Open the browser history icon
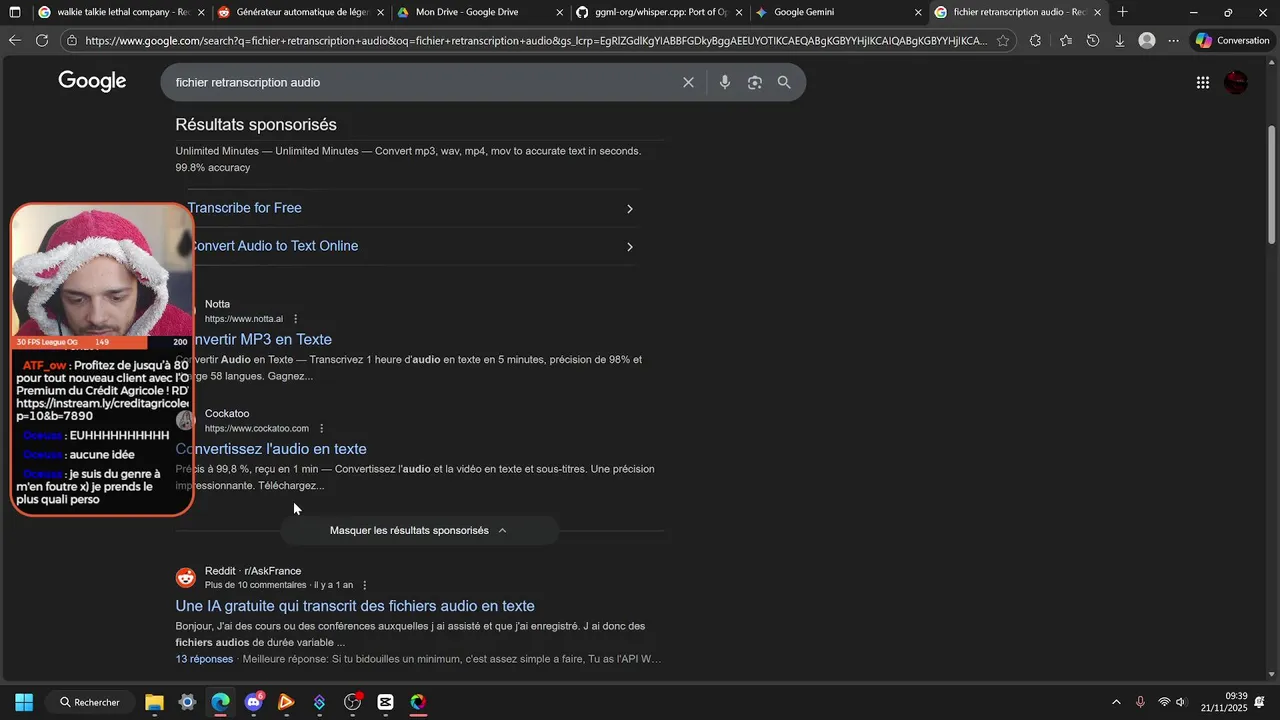Image resolution: width=1280 pixels, height=720 pixels. point(1093,41)
